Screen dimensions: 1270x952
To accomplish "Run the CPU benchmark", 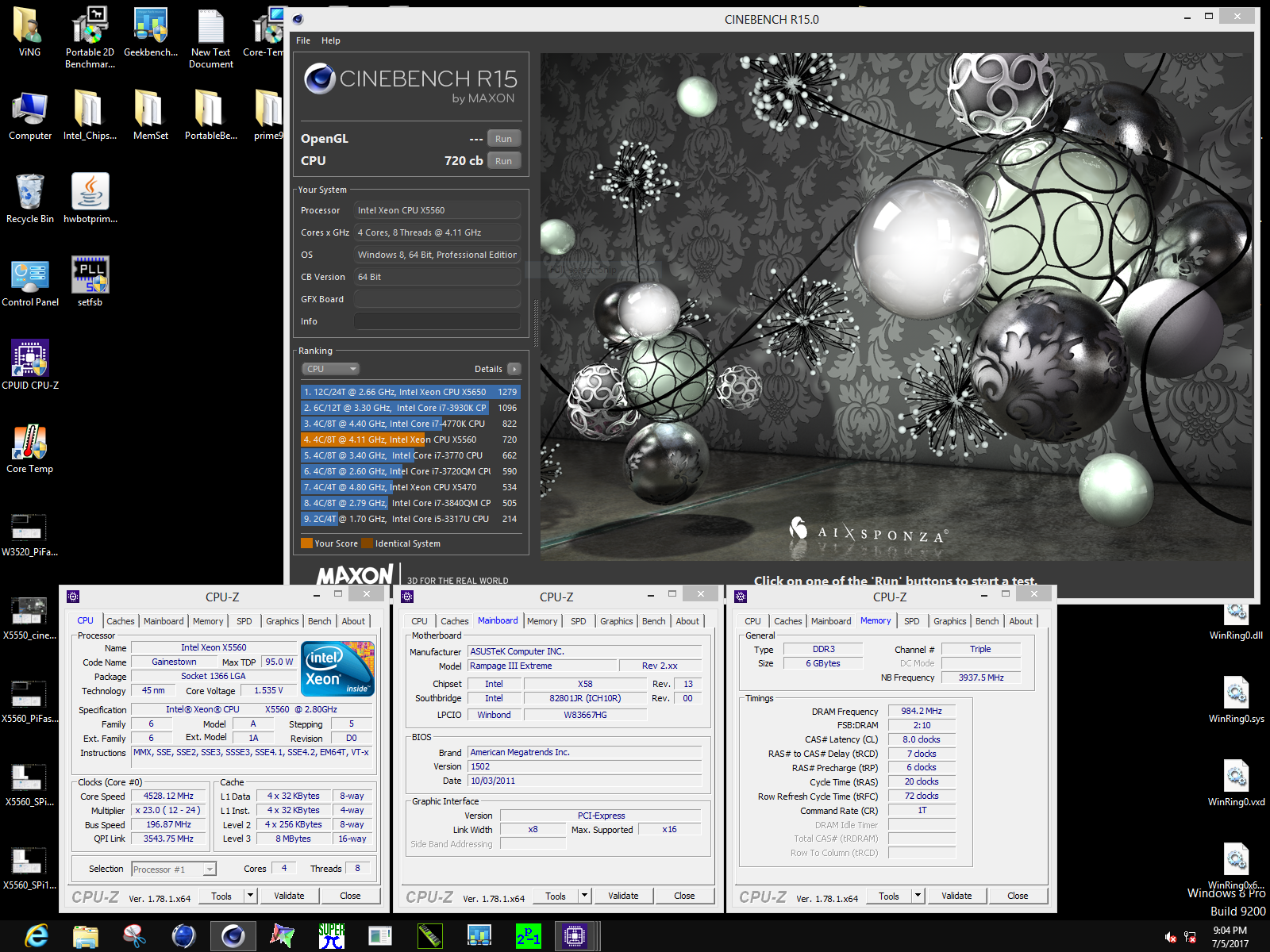I will click(504, 161).
